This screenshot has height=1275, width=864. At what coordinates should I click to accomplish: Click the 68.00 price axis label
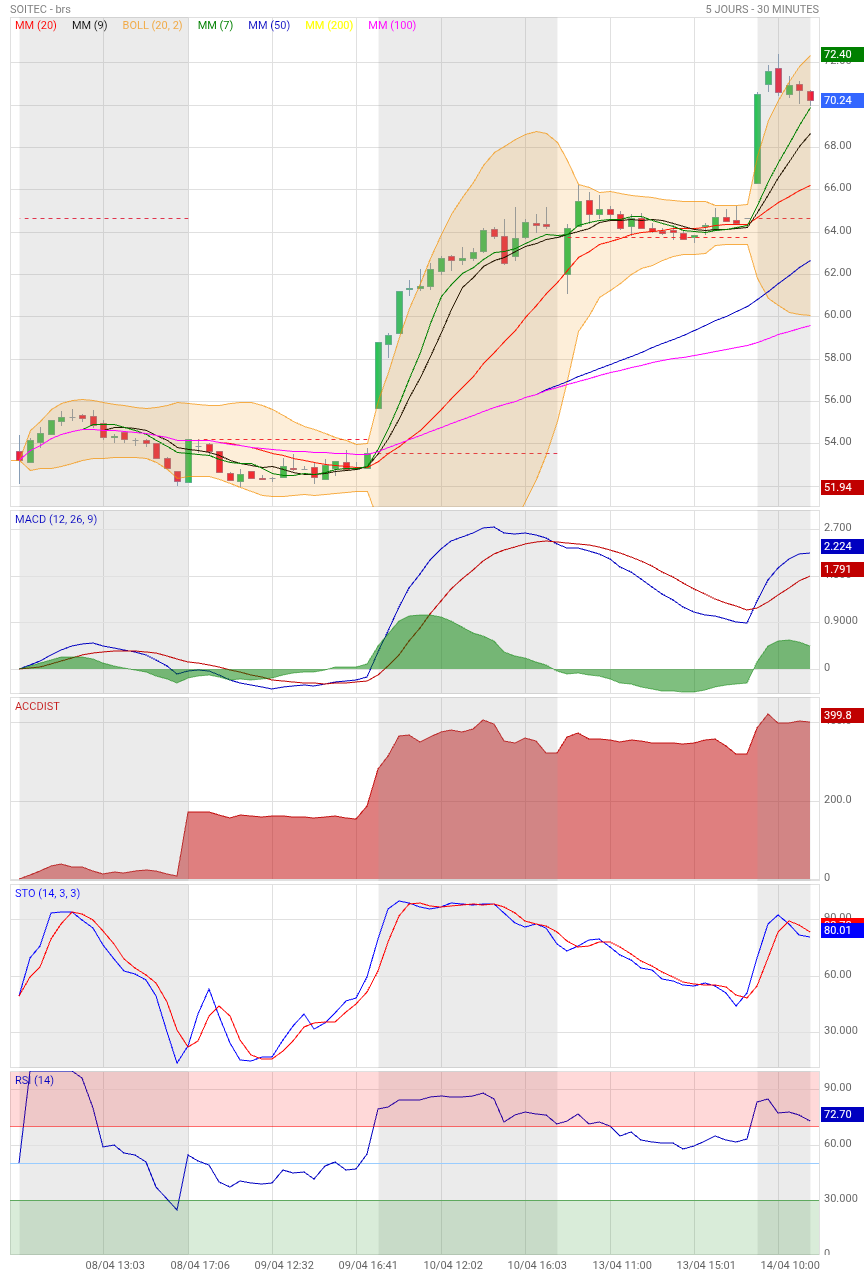[x=837, y=146]
